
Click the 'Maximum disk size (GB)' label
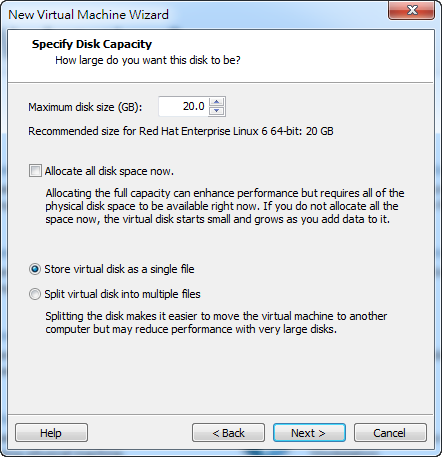click(85, 107)
